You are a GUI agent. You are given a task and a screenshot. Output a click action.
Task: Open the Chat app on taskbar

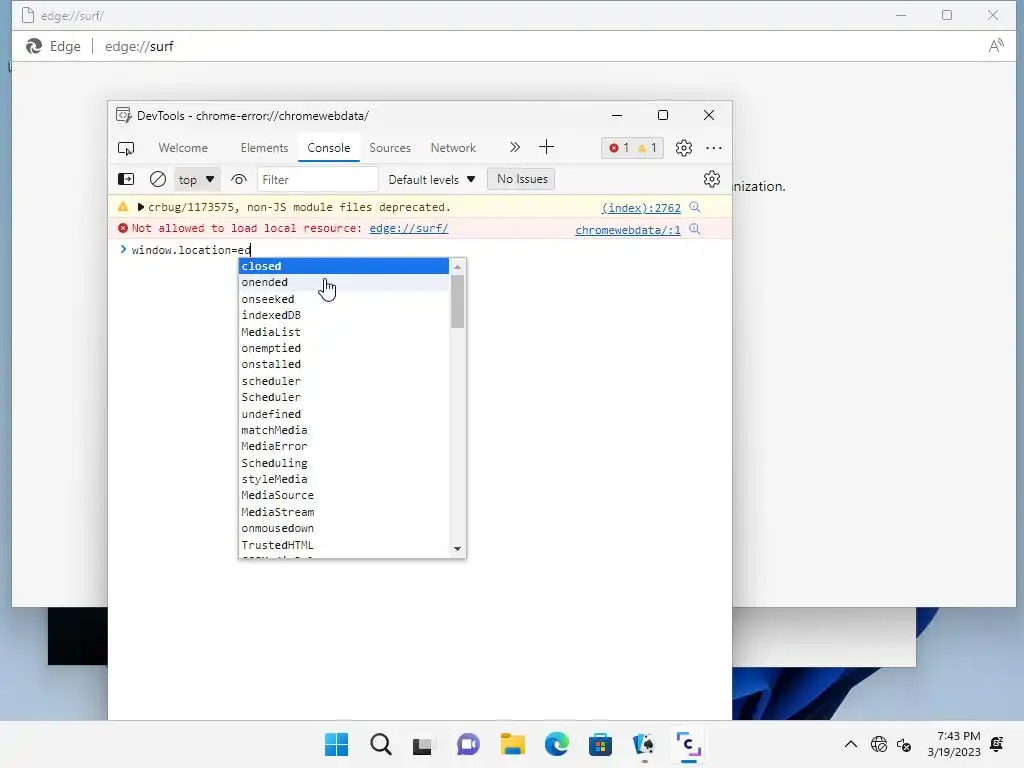[x=468, y=744]
